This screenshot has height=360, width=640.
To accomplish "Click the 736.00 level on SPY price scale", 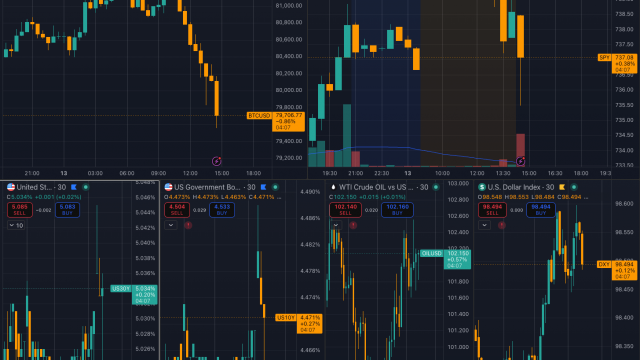I will 624,90.
